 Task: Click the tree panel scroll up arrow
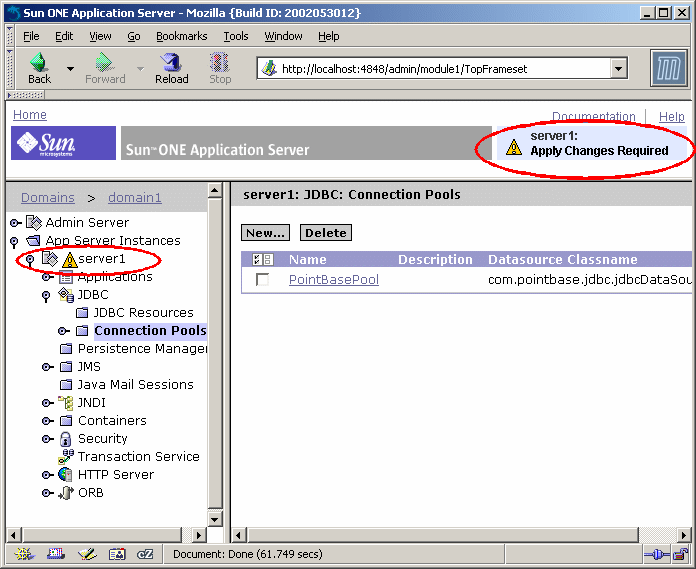tap(215, 191)
